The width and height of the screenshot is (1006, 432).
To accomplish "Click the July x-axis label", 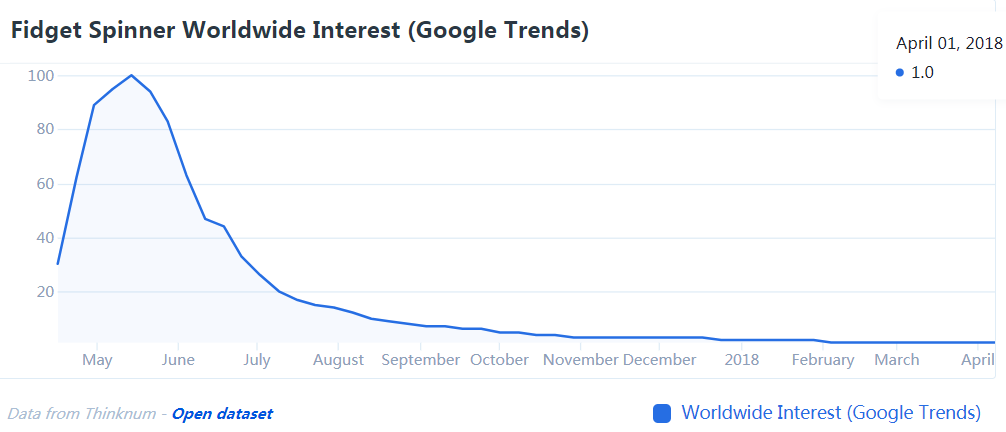I will [257, 359].
